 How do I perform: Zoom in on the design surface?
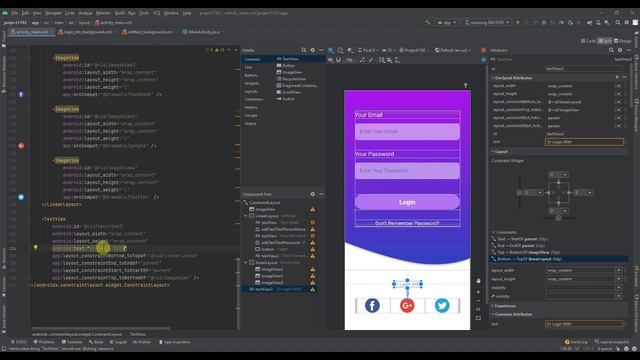pyautogui.click(x=478, y=292)
